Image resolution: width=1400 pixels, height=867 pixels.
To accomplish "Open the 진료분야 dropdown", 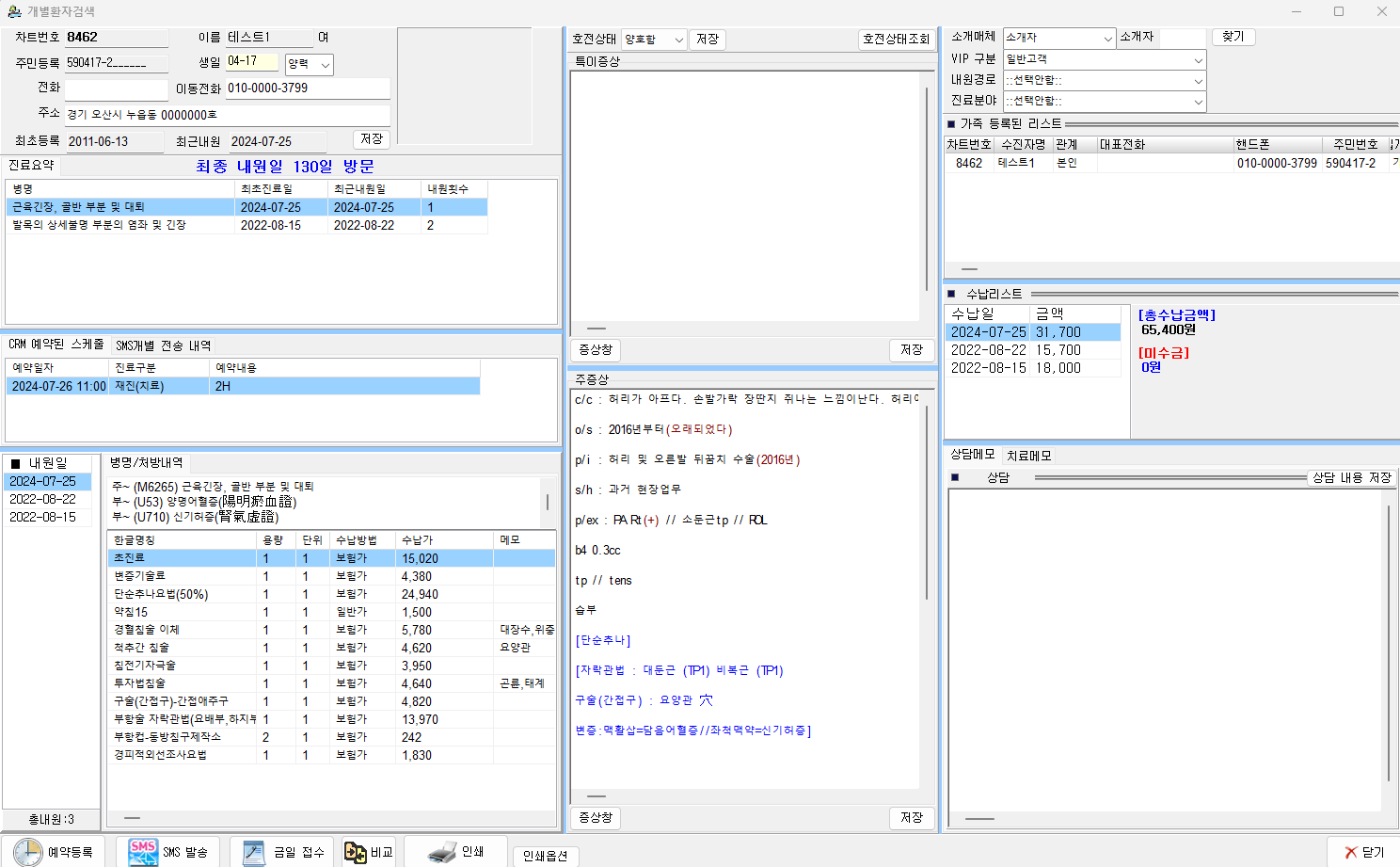I will [1198, 102].
